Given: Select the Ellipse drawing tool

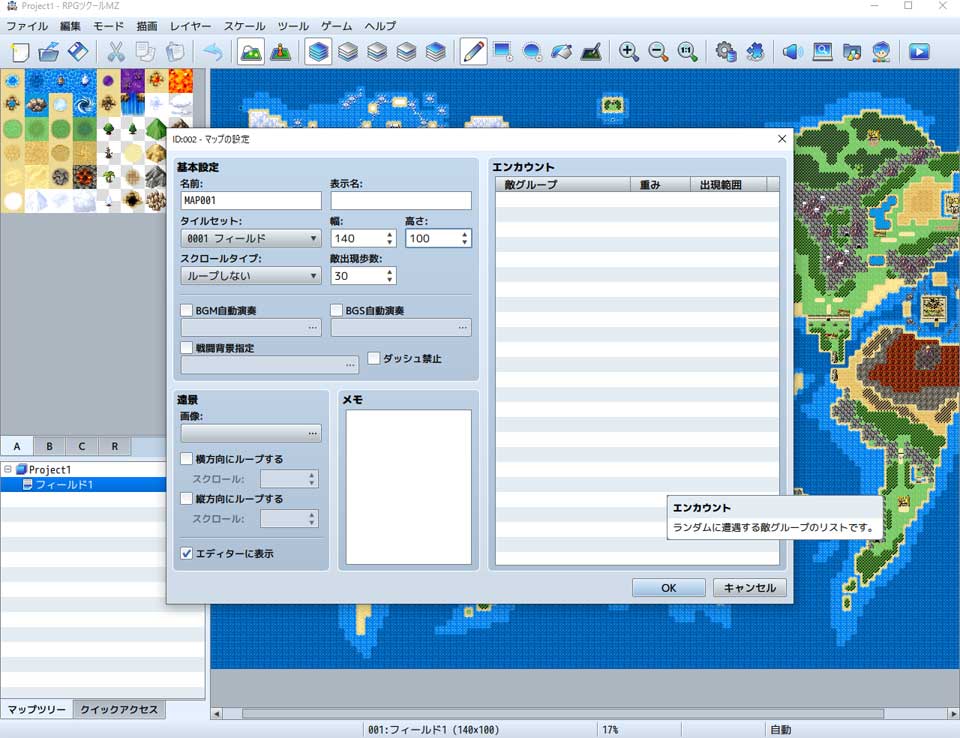Looking at the screenshot, I should pos(532,52).
